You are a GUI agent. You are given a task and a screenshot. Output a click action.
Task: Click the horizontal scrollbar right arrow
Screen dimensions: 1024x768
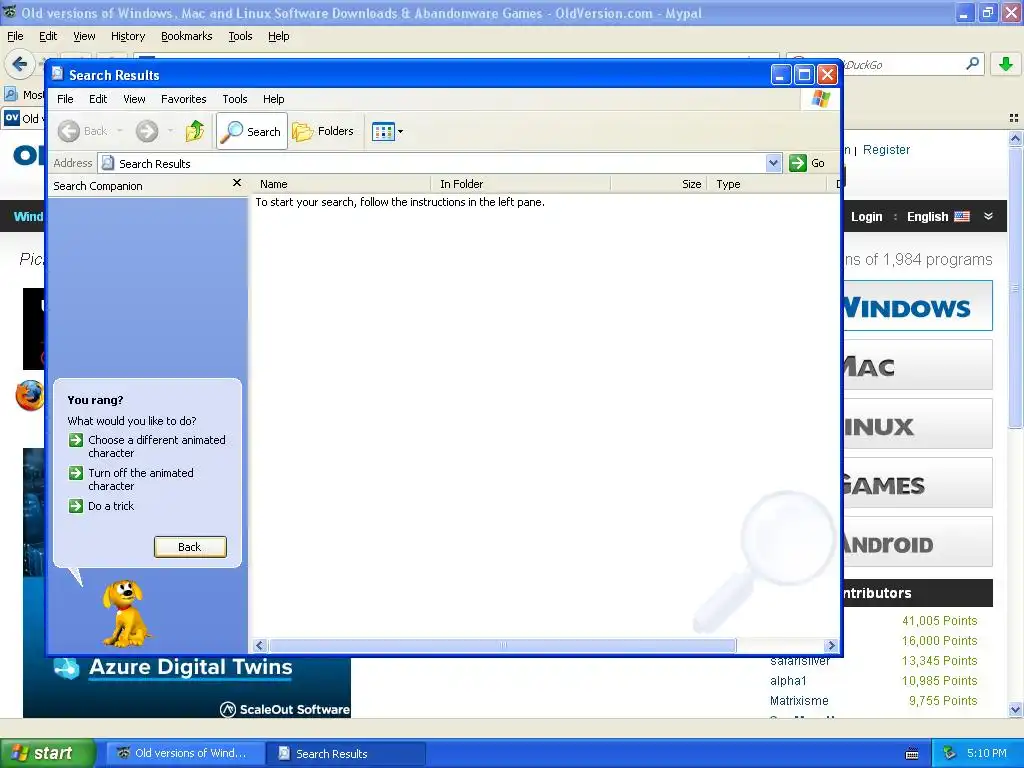pyautogui.click(x=831, y=645)
